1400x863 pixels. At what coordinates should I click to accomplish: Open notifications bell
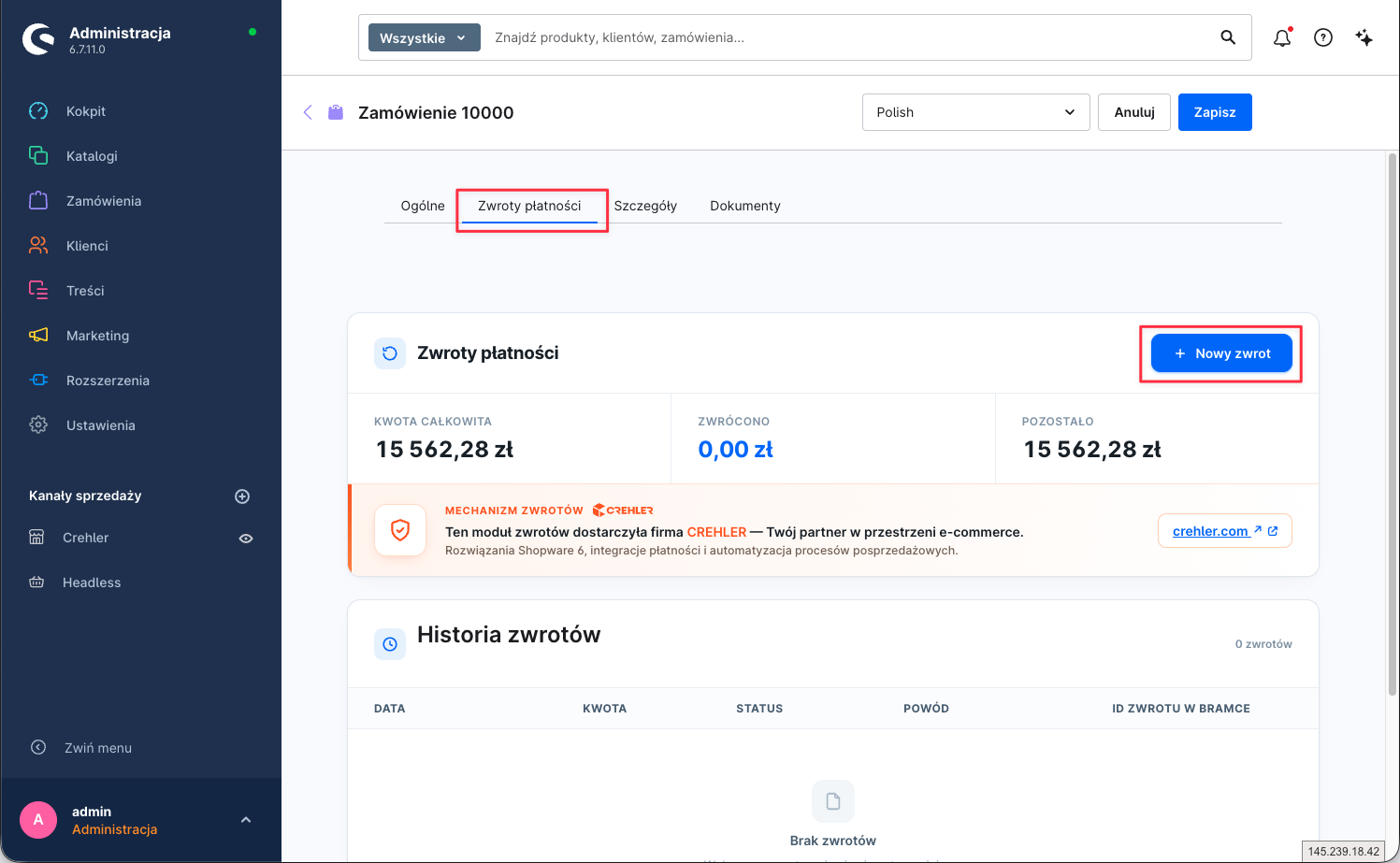1282,37
